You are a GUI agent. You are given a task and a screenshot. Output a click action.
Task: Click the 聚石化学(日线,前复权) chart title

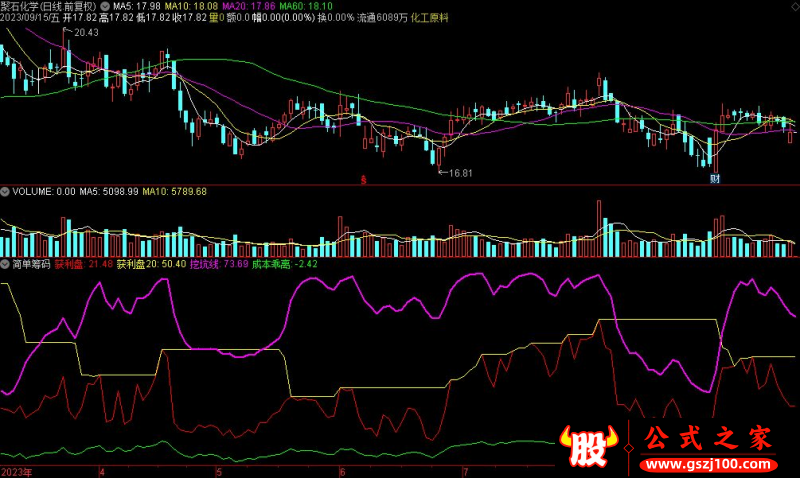pos(48,7)
